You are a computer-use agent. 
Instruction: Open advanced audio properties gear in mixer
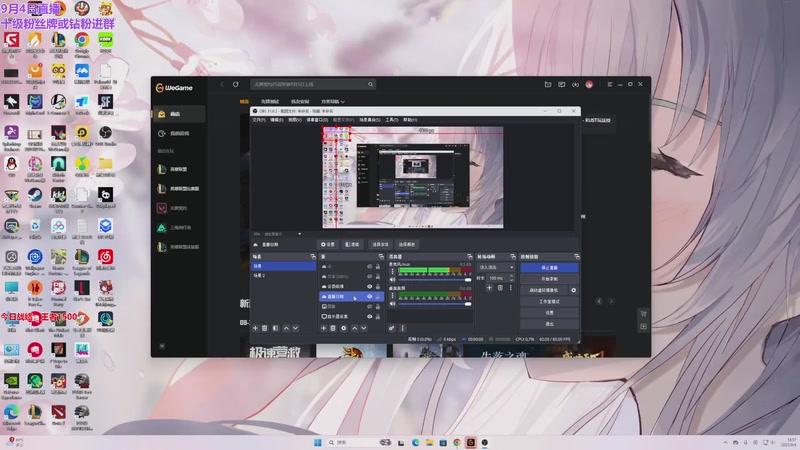pos(392,328)
